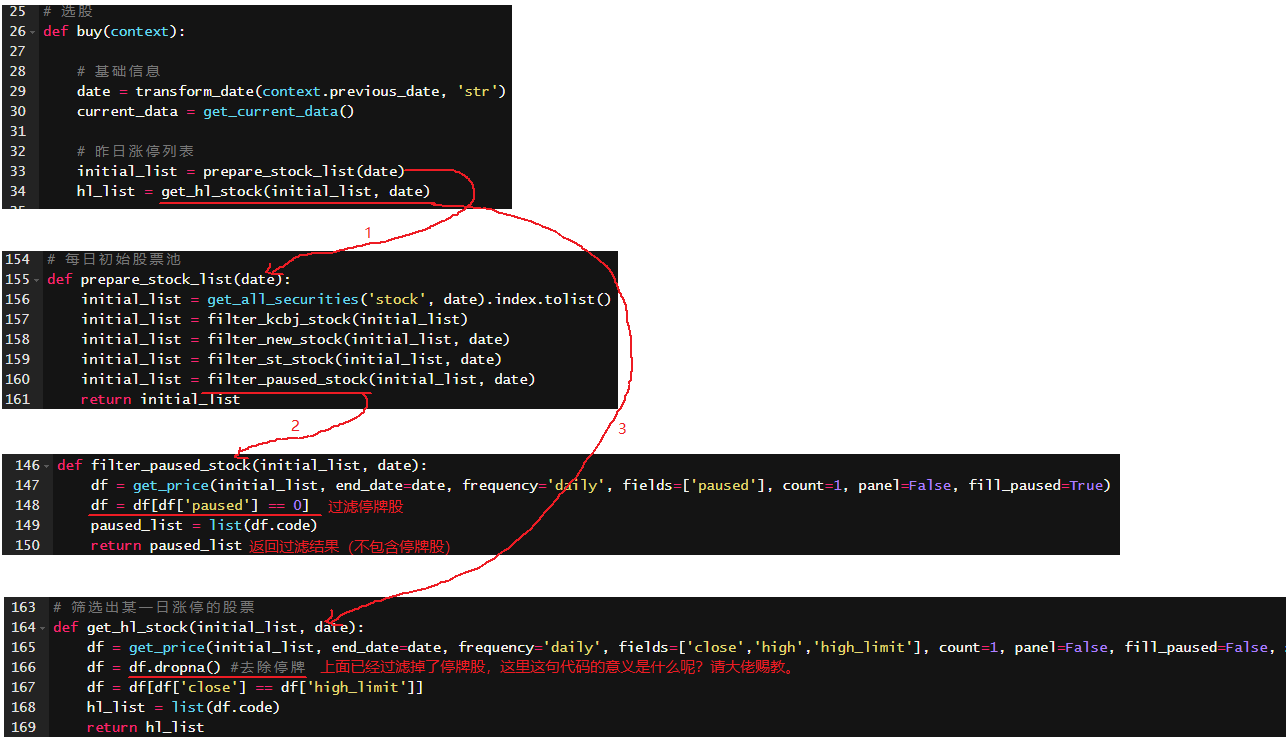Click the red annotation number 1
Viewport: 1286px width, 738px height.
click(367, 233)
